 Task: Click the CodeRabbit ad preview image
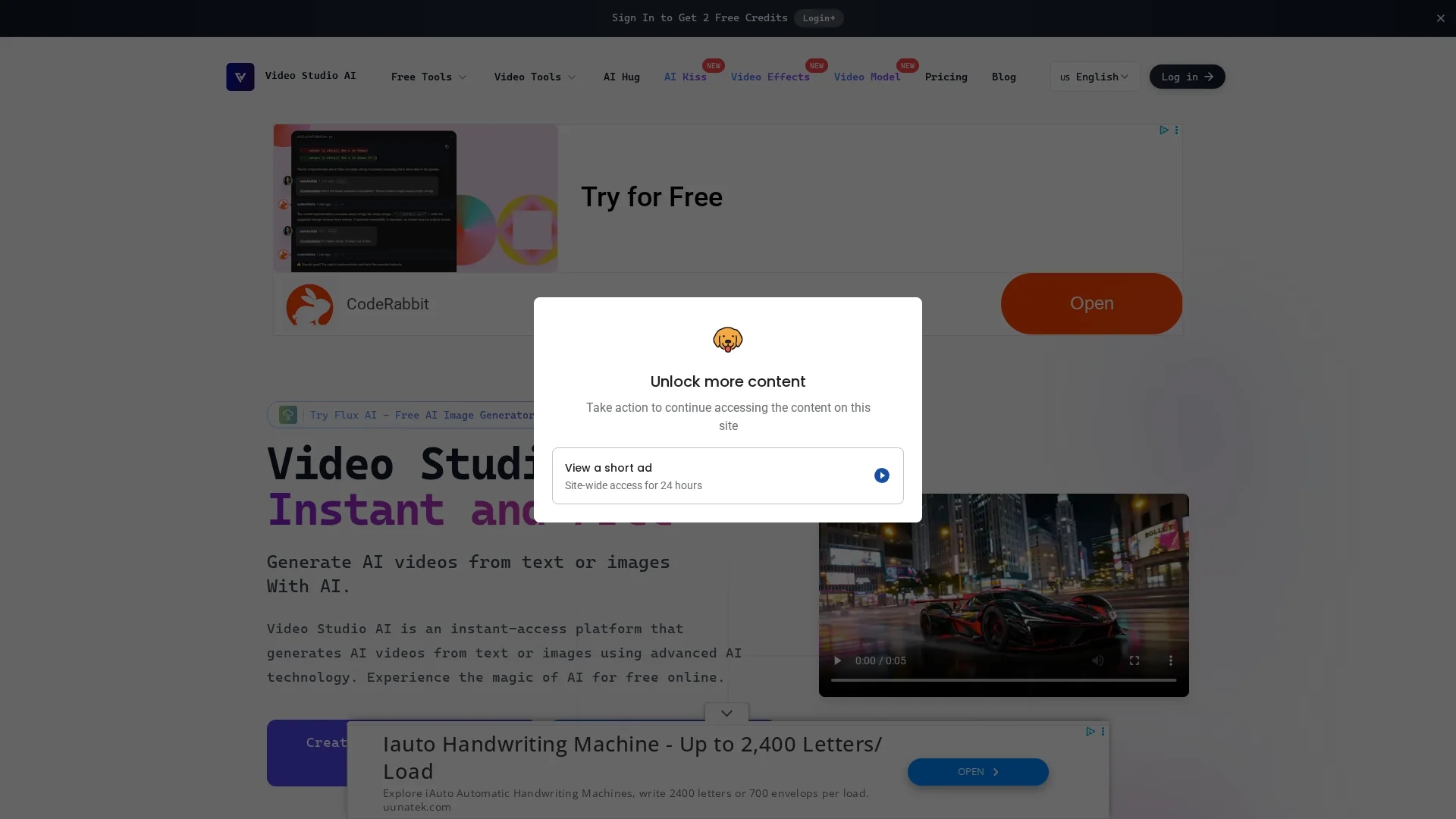coord(416,198)
